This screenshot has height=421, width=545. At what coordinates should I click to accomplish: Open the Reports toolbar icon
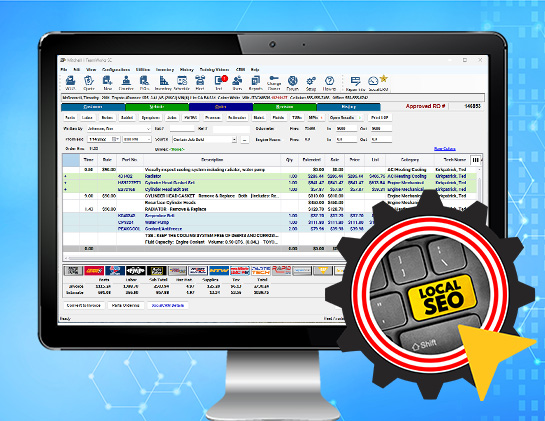tap(256, 83)
